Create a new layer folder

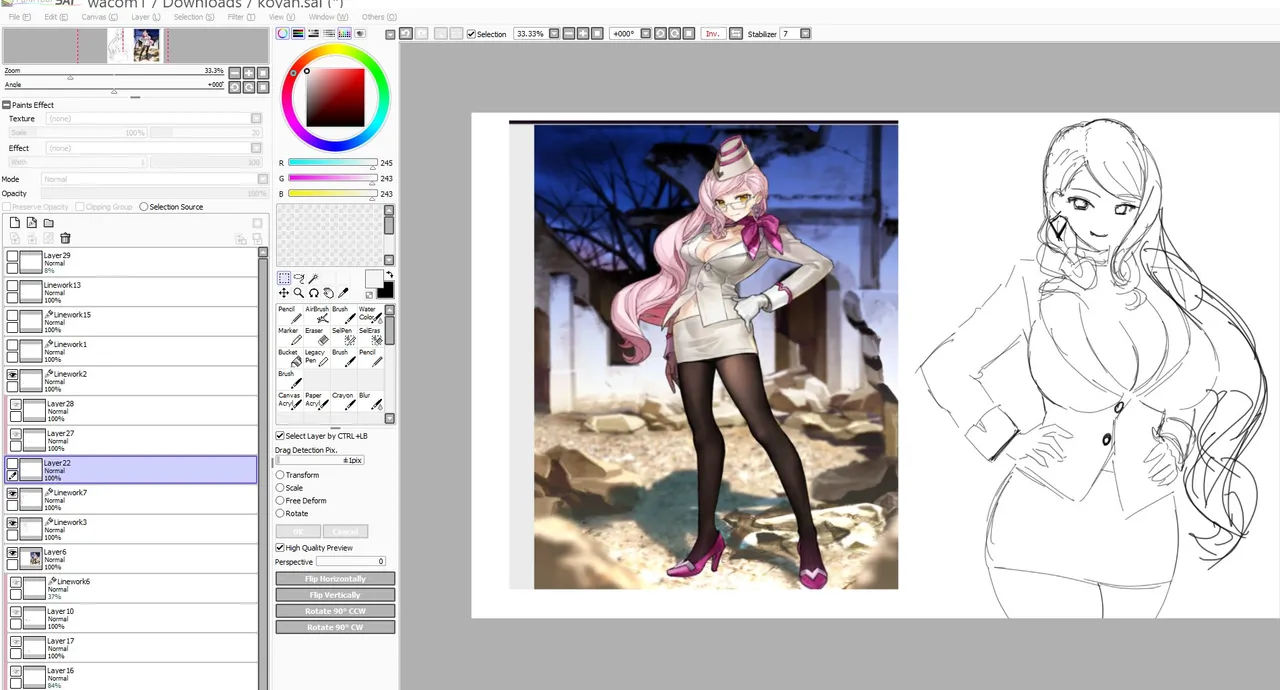point(48,223)
